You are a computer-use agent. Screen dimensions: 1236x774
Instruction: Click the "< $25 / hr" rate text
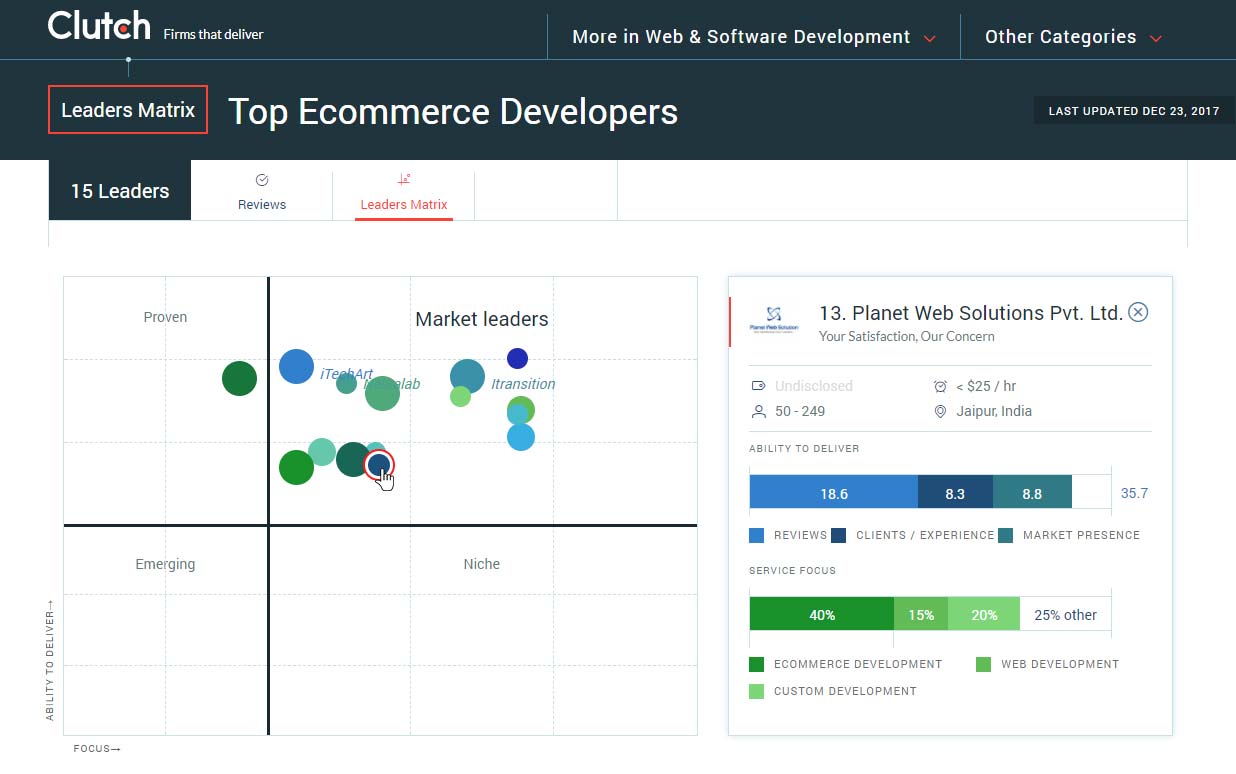click(x=986, y=386)
